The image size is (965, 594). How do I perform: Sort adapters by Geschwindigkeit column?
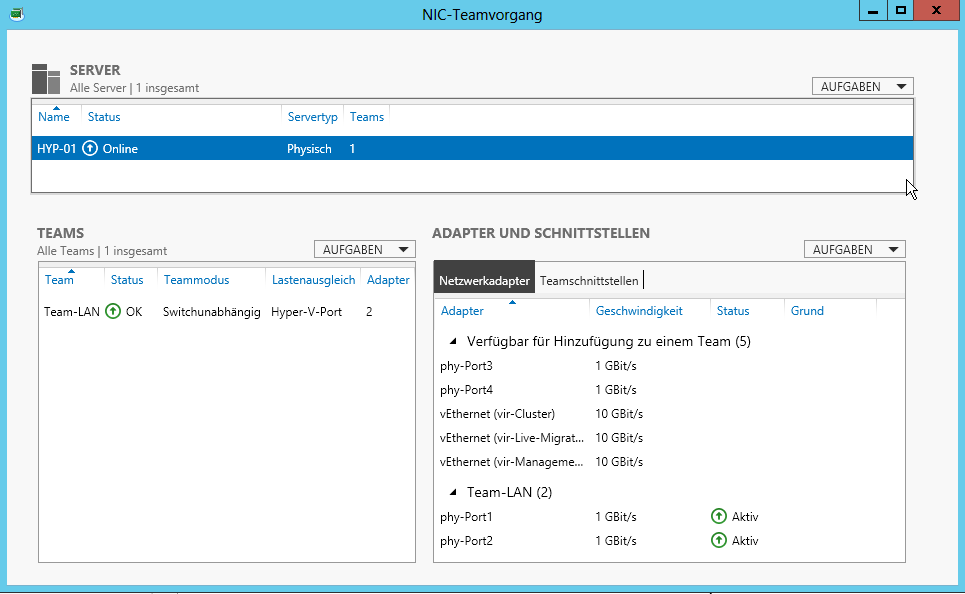click(x=639, y=311)
